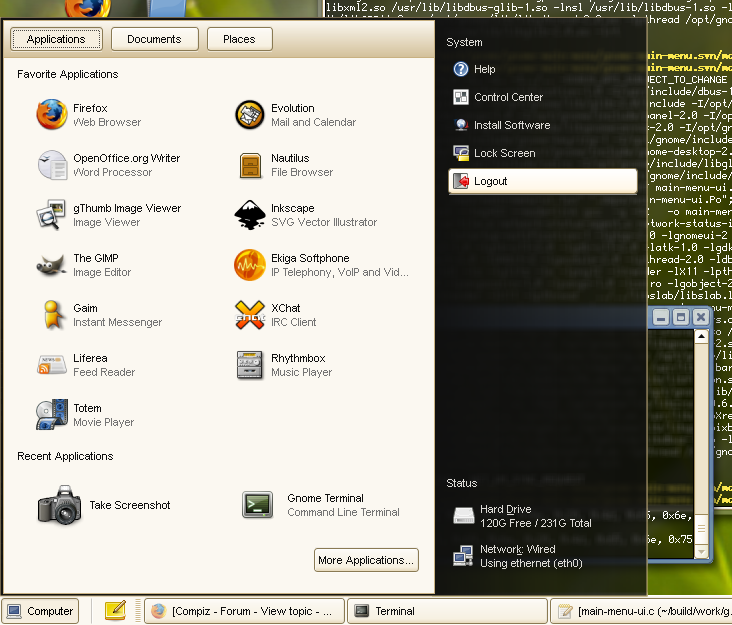Image resolution: width=732 pixels, height=625 pixels.
Task: Select Lock Screen label in System
Action: [505, 153]
